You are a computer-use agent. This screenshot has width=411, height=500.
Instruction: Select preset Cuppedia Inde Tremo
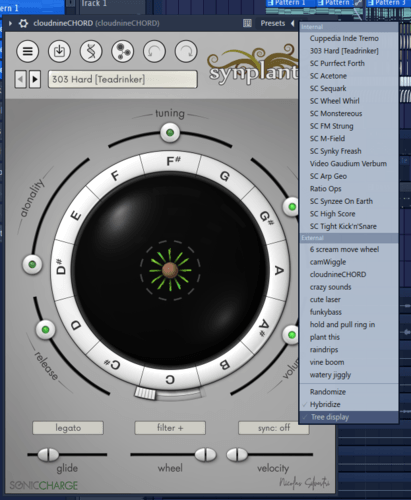(349, 38)
